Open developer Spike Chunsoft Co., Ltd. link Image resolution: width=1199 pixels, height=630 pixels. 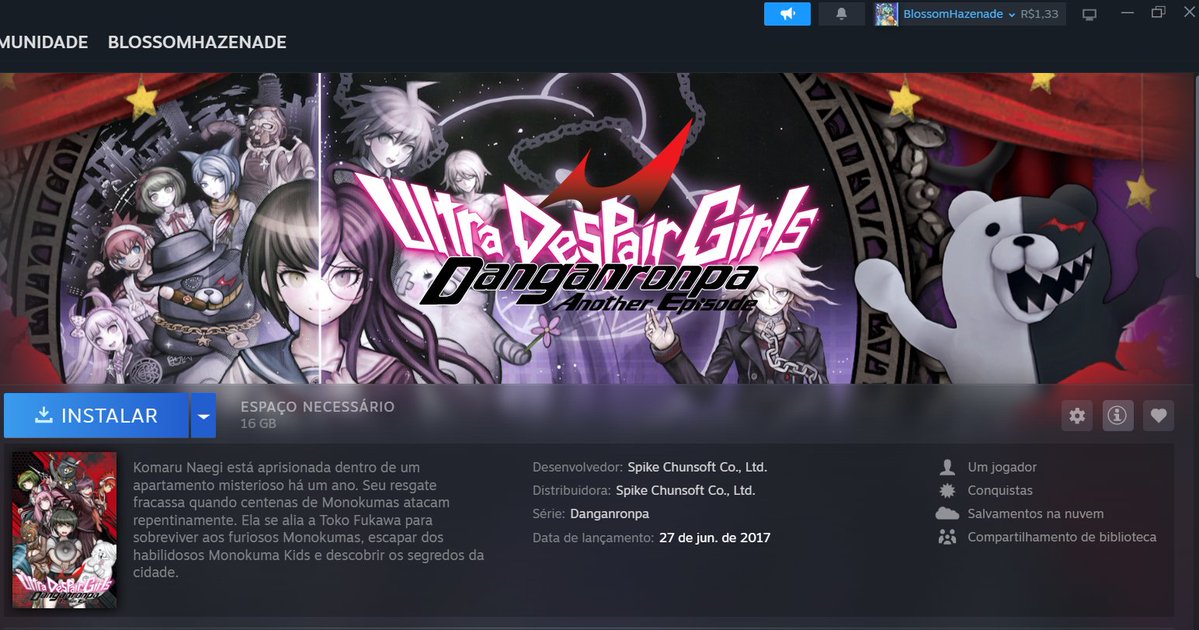coord(697,467)
